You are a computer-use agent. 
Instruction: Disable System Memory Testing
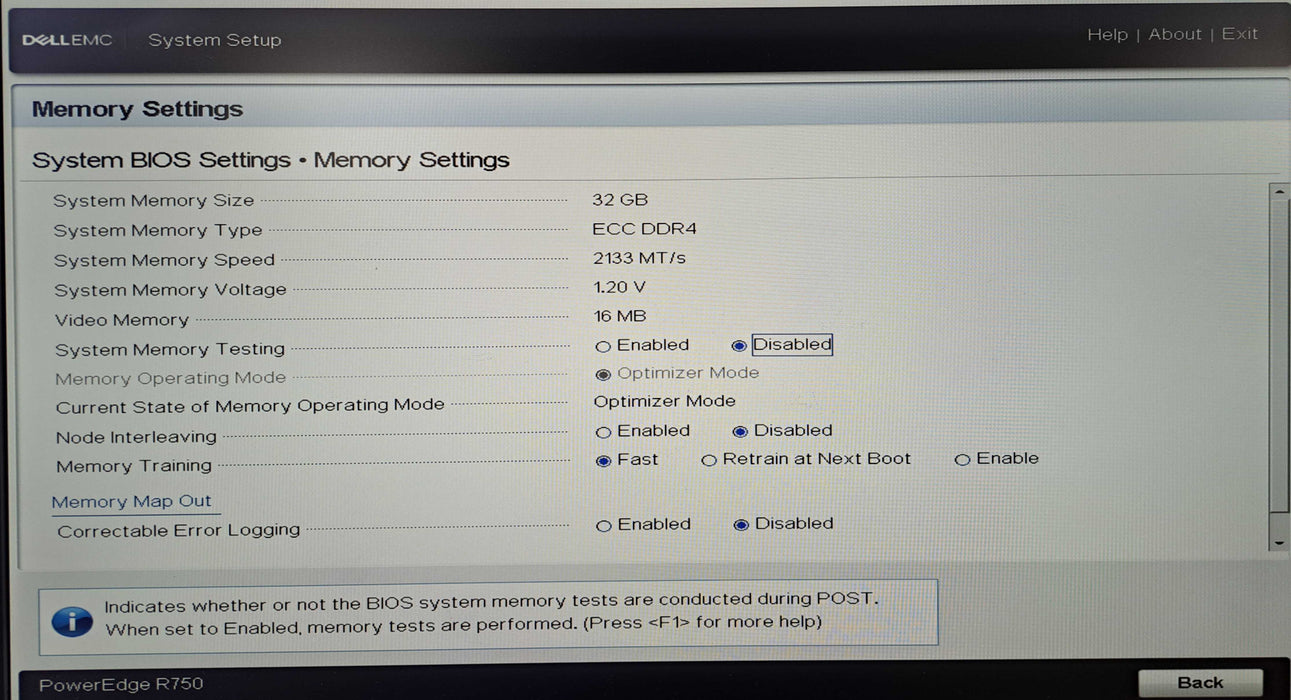pyautogui.click(x=738, y=345)
